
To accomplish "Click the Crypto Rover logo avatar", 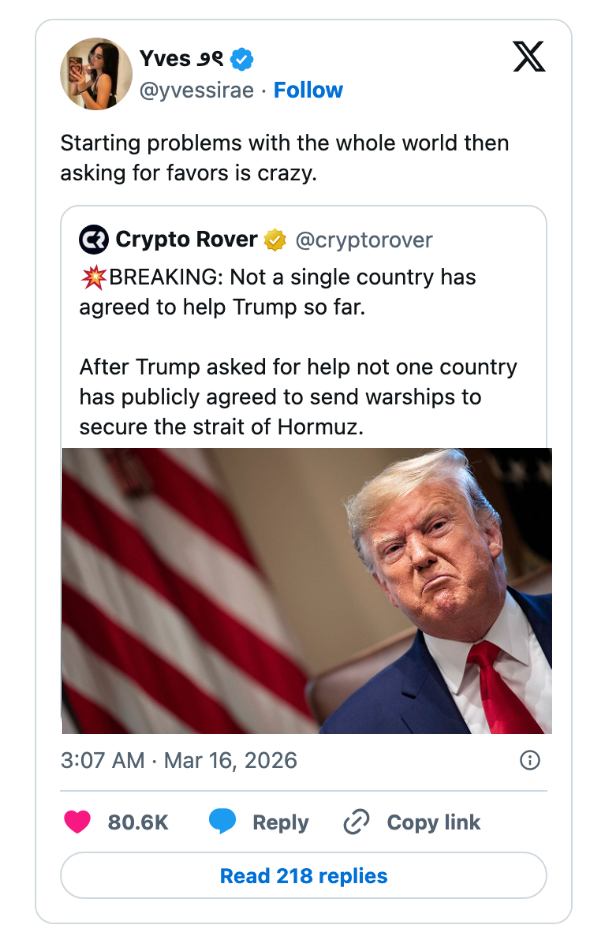I will (94, 240).
